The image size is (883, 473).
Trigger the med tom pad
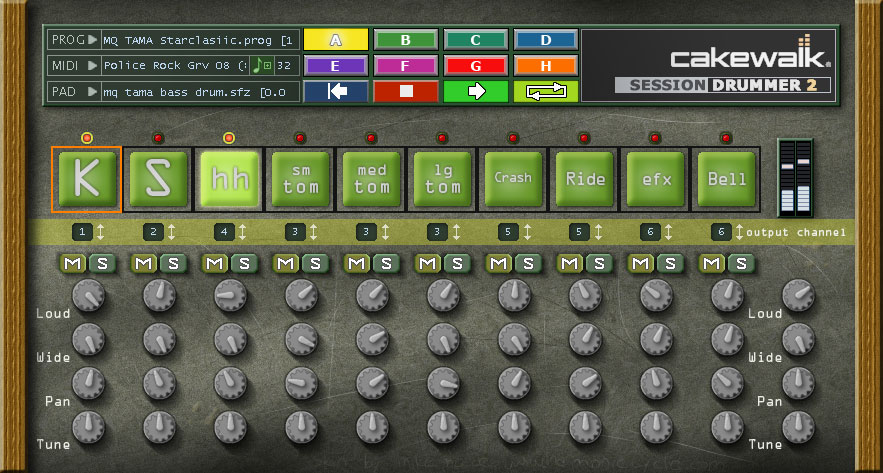pos(371,179)
